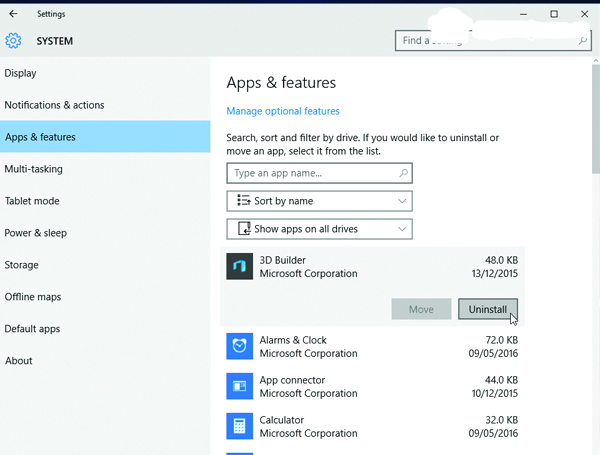
Task: Click the Find a setting search box
Action: (493, 41)
